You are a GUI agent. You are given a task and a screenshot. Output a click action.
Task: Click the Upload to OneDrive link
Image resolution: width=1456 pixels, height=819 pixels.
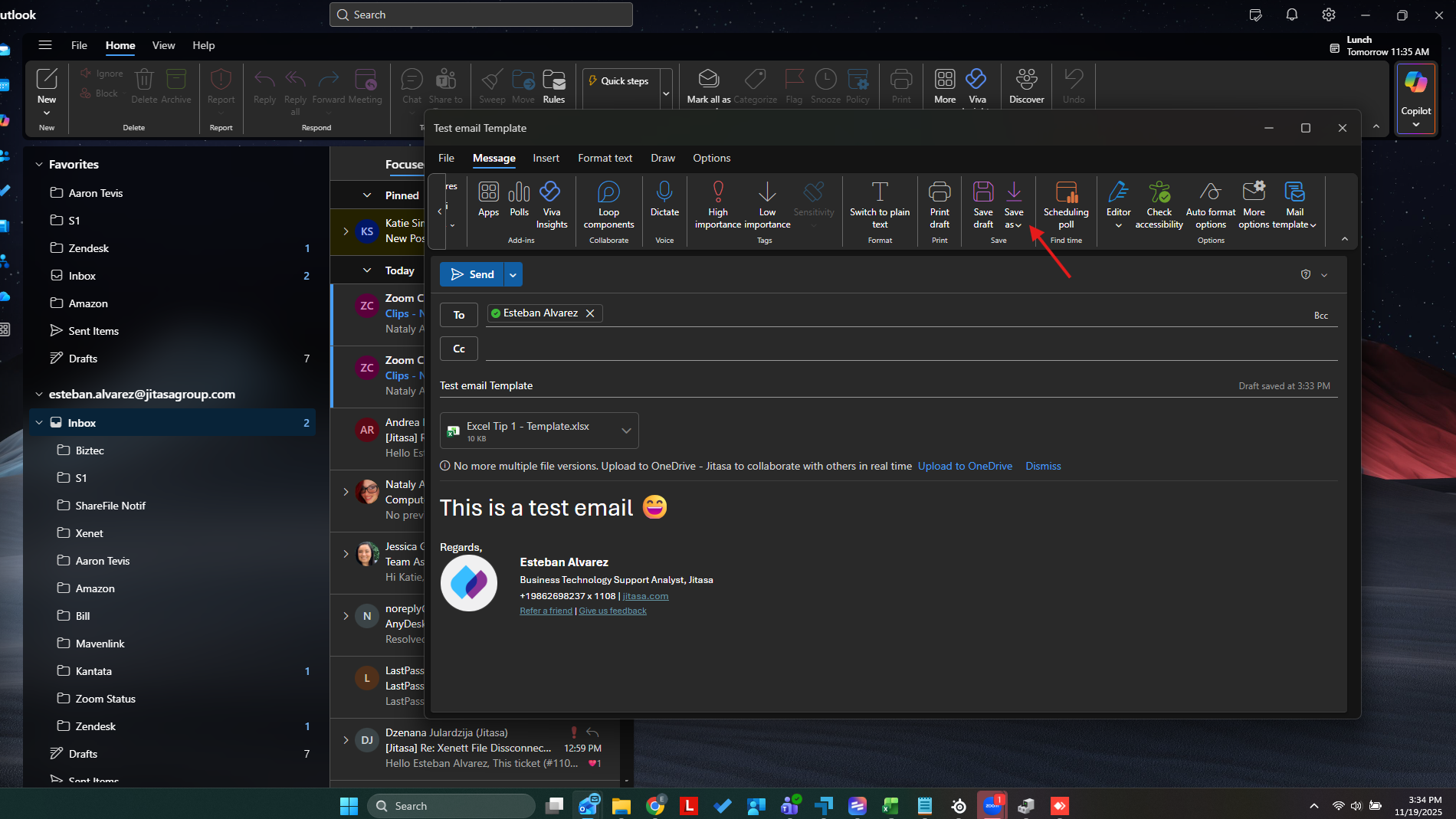pyautogui.click(x=965, y=467)
